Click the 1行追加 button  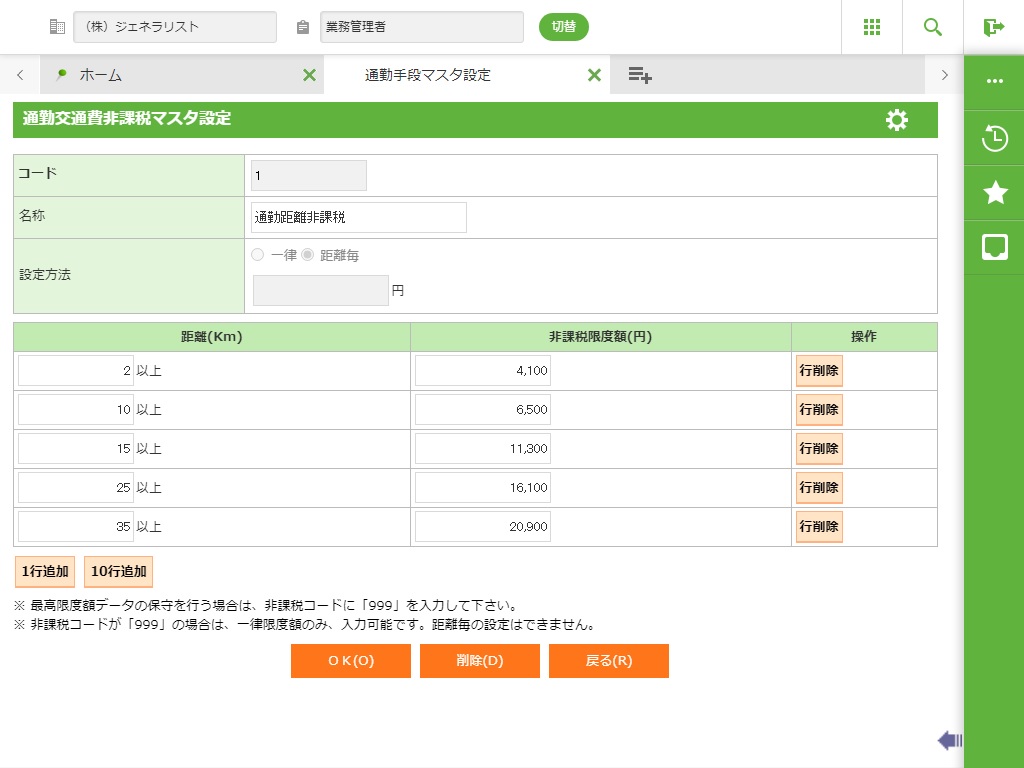[45, 571]
